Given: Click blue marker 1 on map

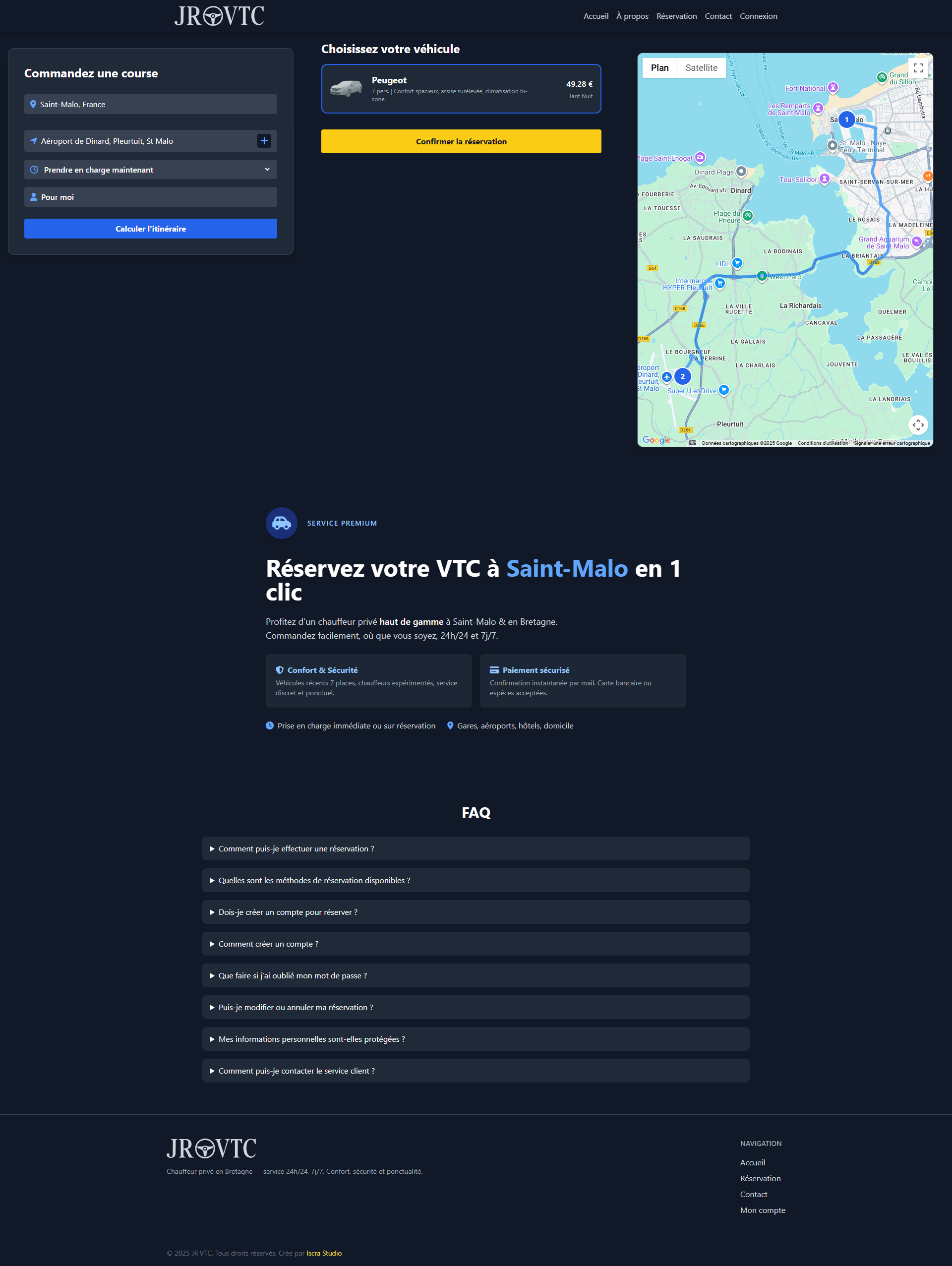Looking at the screenshot, I should [846, 120].
